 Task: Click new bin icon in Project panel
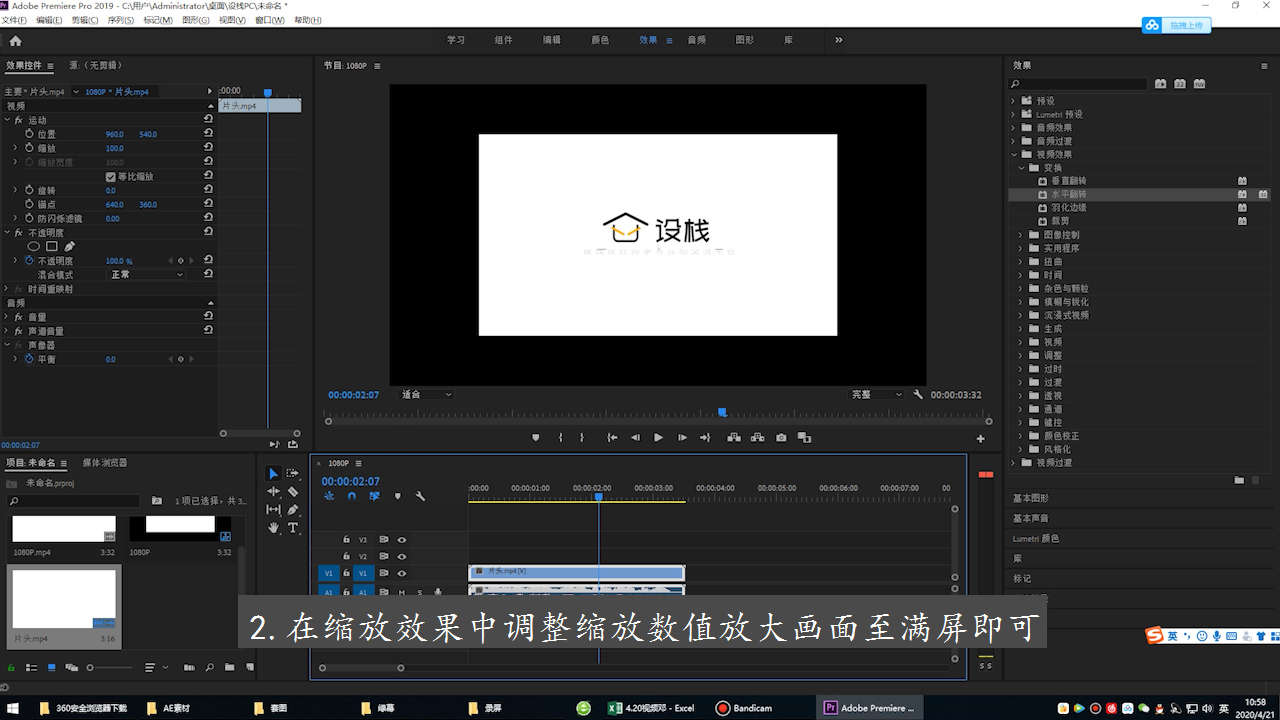click(229, 667)
